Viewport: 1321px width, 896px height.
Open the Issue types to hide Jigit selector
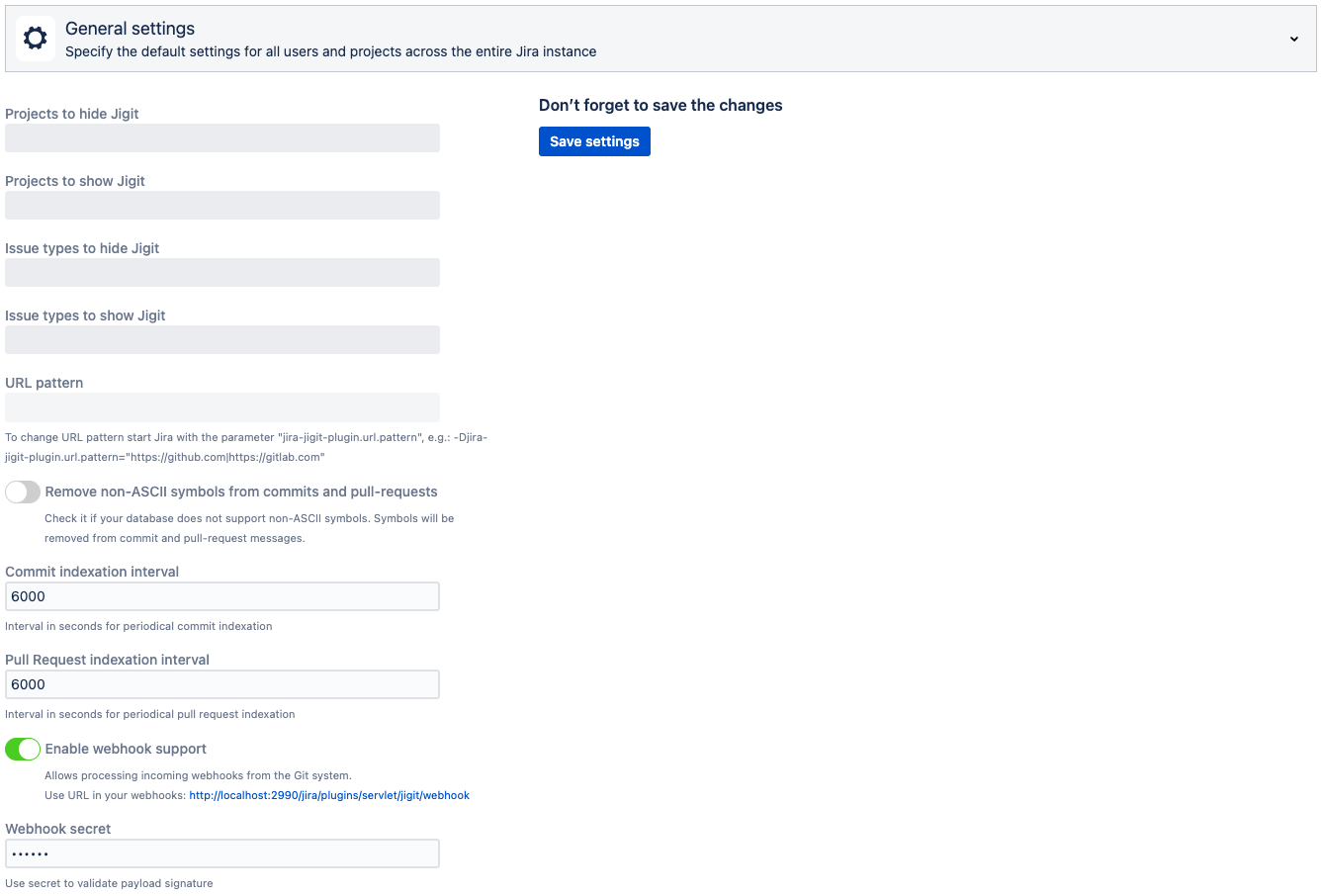pyautogui.click(x=222, y=273)
